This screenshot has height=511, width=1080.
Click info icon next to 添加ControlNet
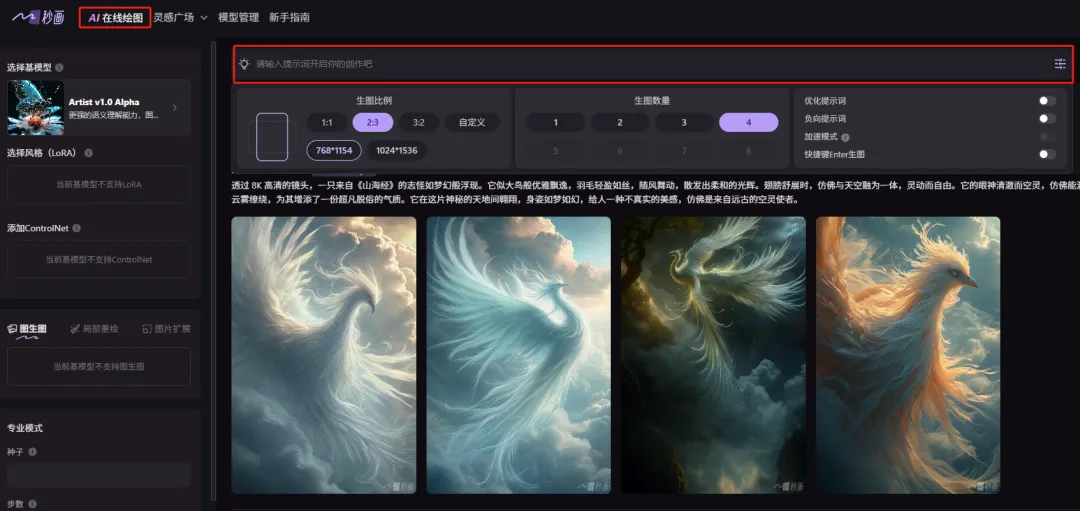76,228
